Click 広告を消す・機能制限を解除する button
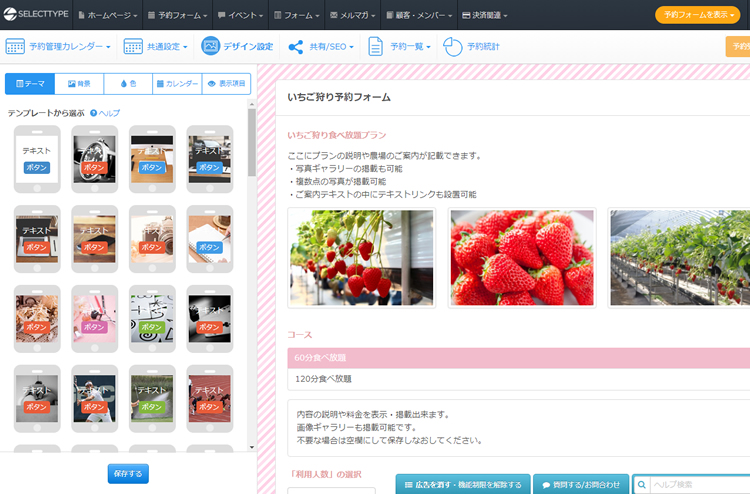The image size is (750, 494). (462, 484)
